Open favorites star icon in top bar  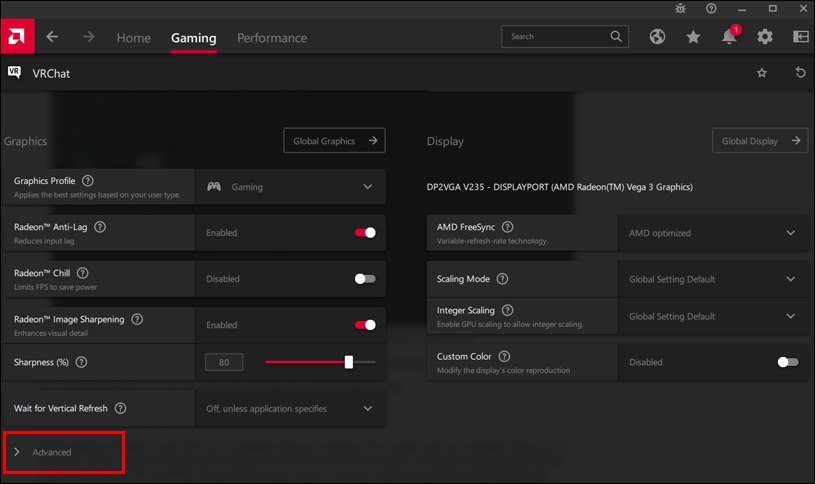693,37
